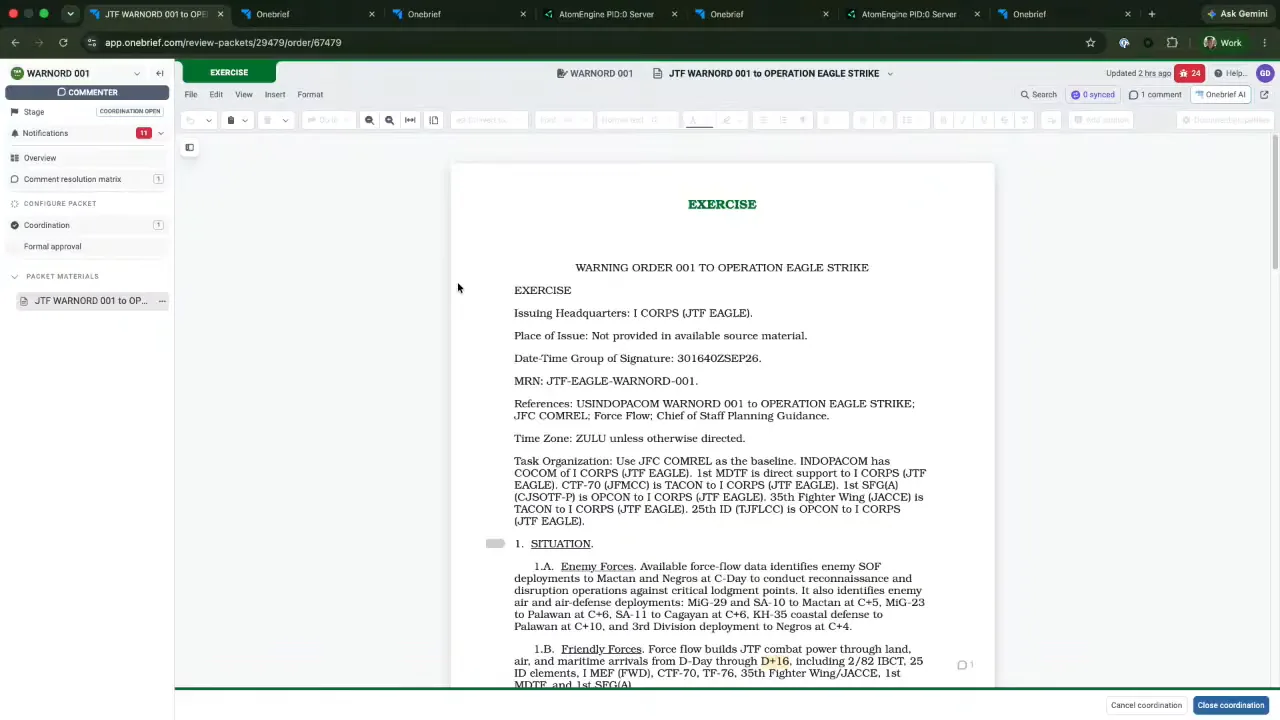Click the zoom out magnifier icon

coord(369,120)
